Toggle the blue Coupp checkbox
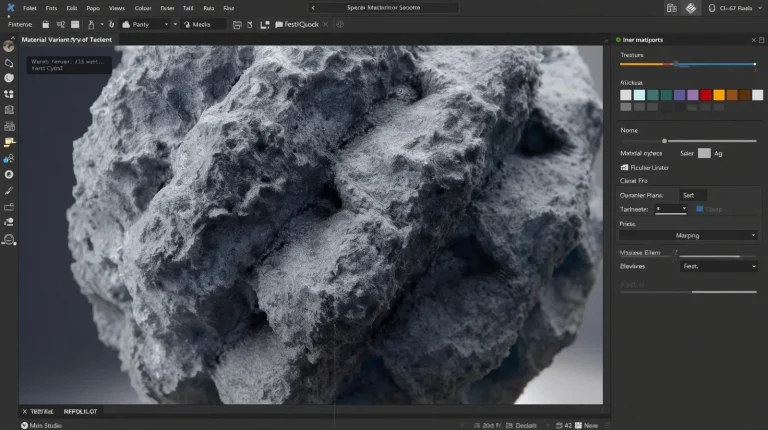768x430 pixels. 699,209
